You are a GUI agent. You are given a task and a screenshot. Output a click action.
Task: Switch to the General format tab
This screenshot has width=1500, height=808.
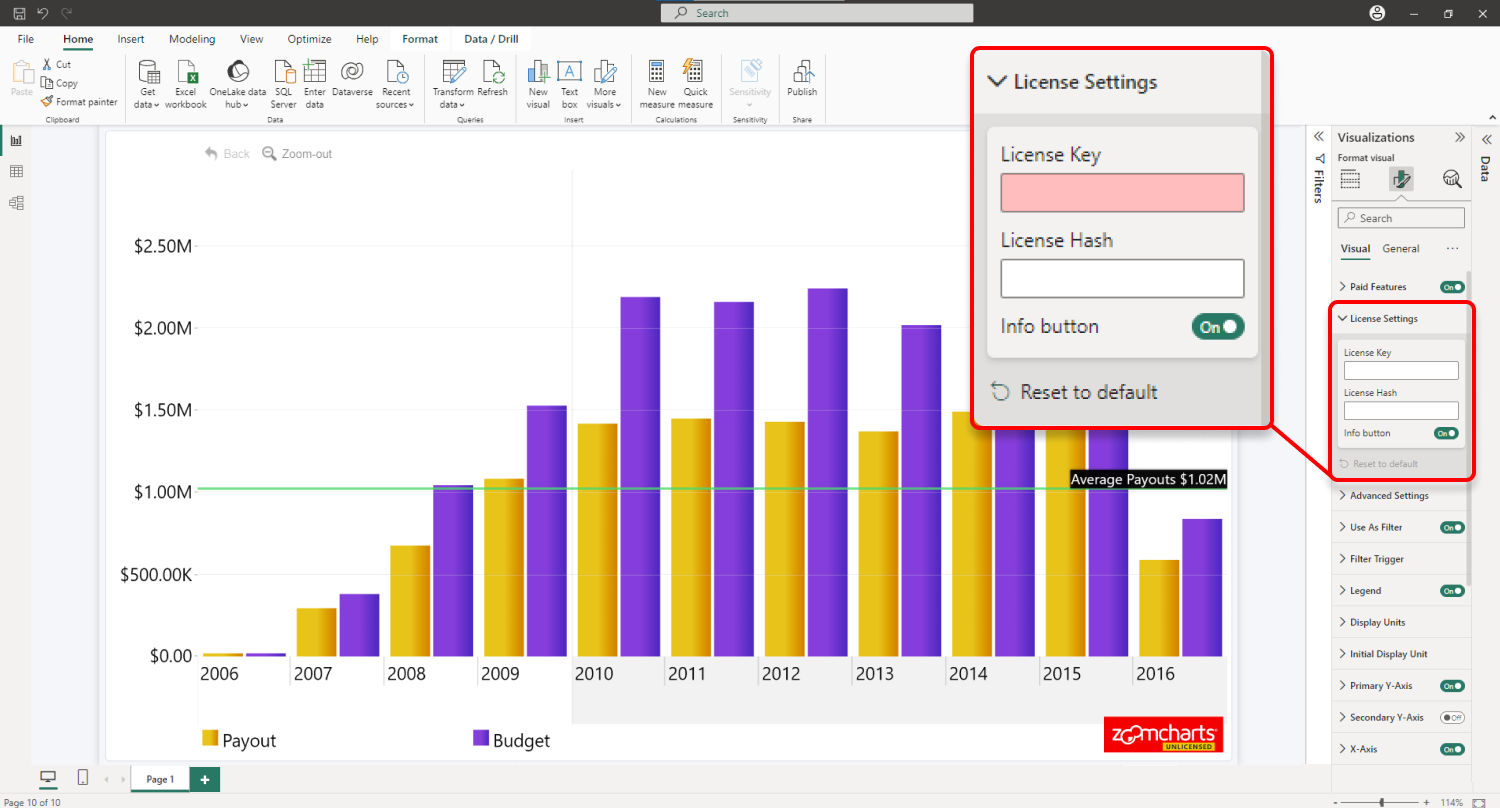click(1401, 248)
